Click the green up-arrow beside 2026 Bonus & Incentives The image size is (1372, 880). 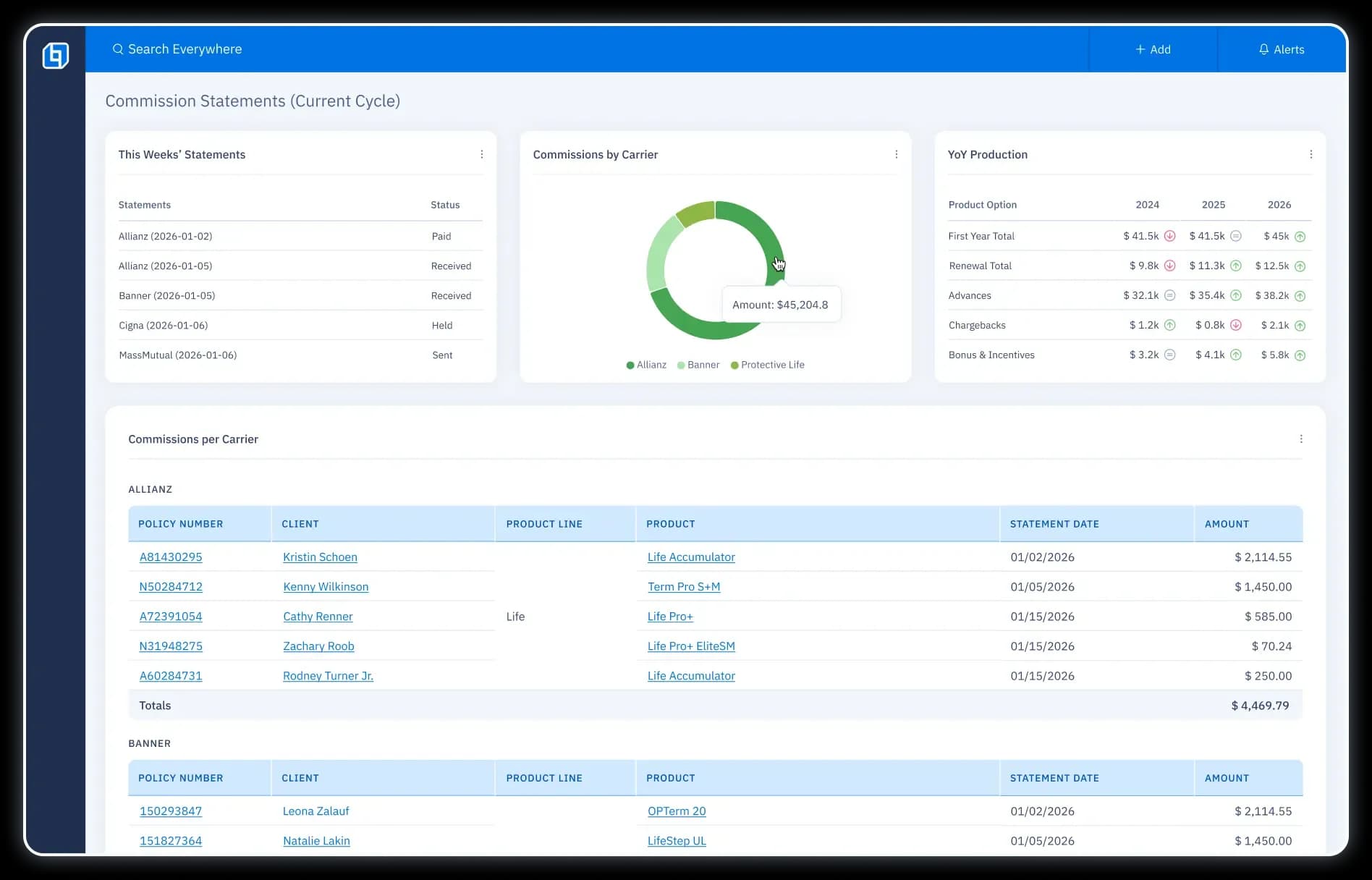pyautogui.click(x=1300, y=355)
